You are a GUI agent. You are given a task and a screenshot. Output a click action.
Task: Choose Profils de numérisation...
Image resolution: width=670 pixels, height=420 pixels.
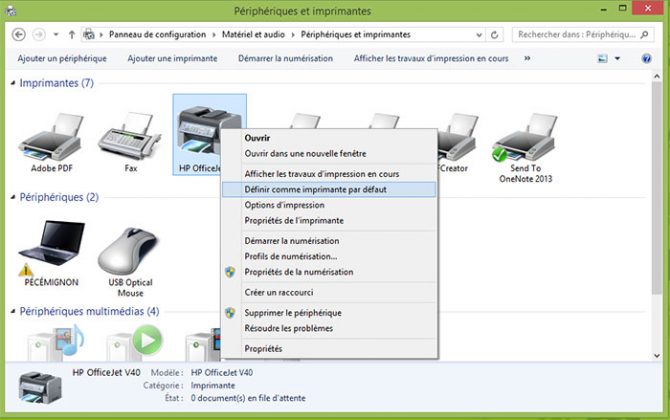[x=329, y=256]
